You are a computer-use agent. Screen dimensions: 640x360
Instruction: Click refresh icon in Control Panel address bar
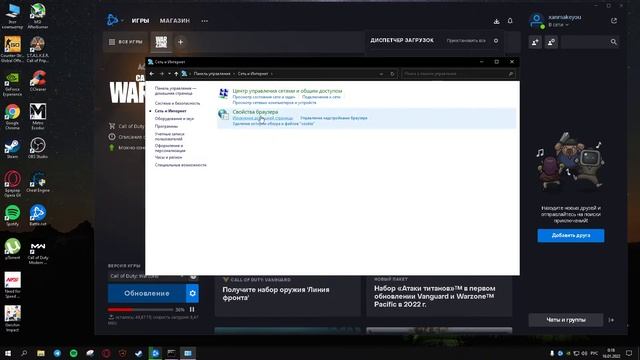pyautogui.click(x=392, y=74)
